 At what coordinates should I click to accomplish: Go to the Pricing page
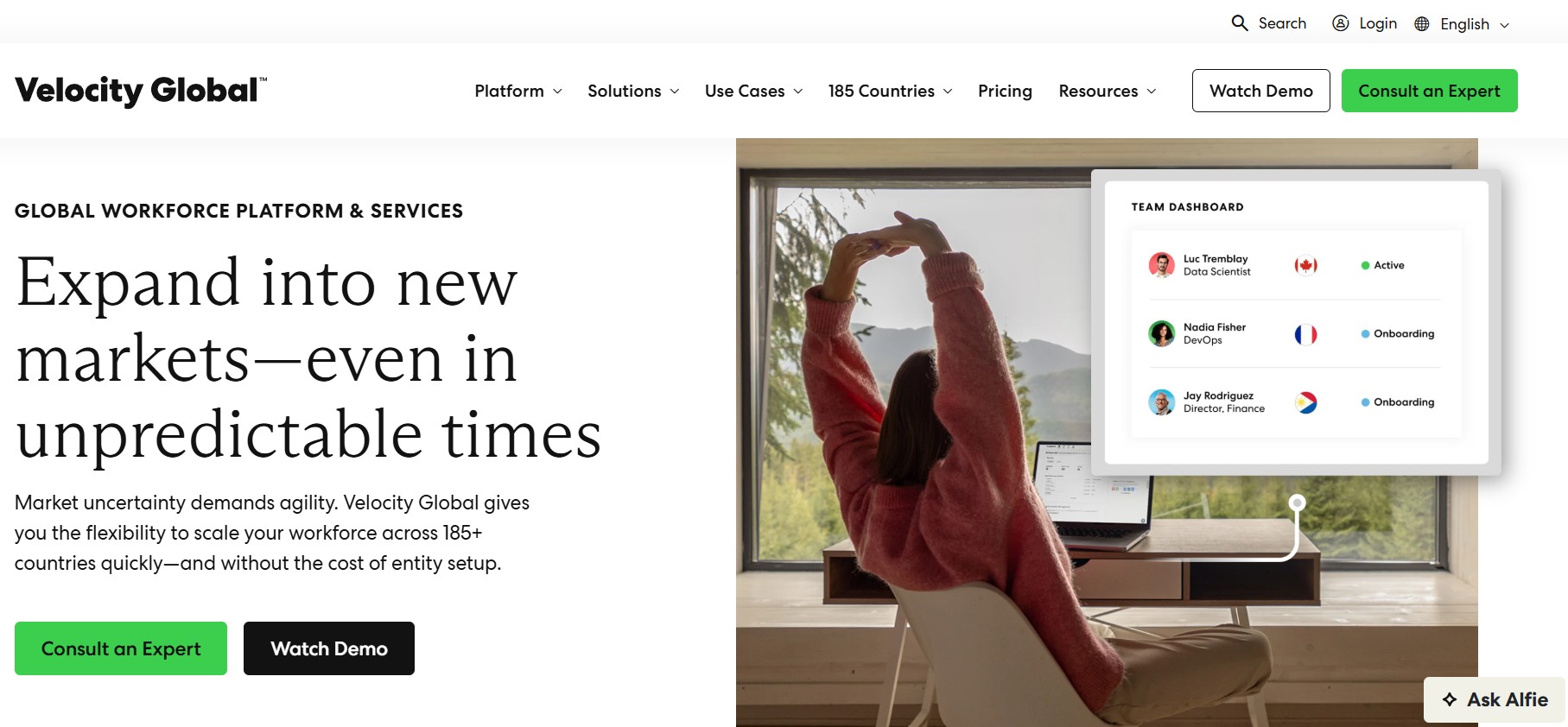click(1005, 91)
